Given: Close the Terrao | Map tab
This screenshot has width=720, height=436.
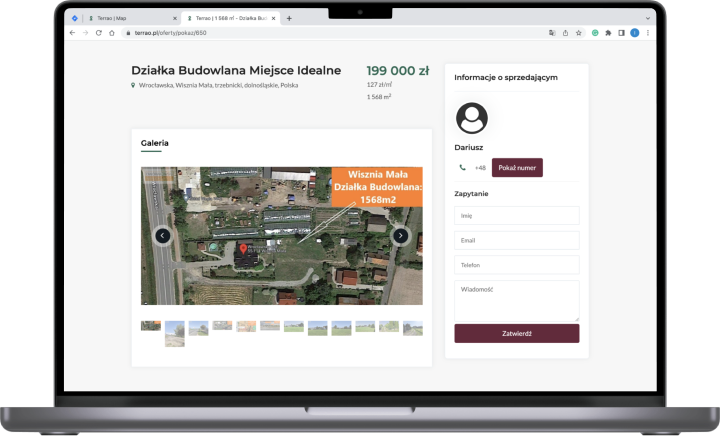Looking at the screenshot, I should coord(174,18).
